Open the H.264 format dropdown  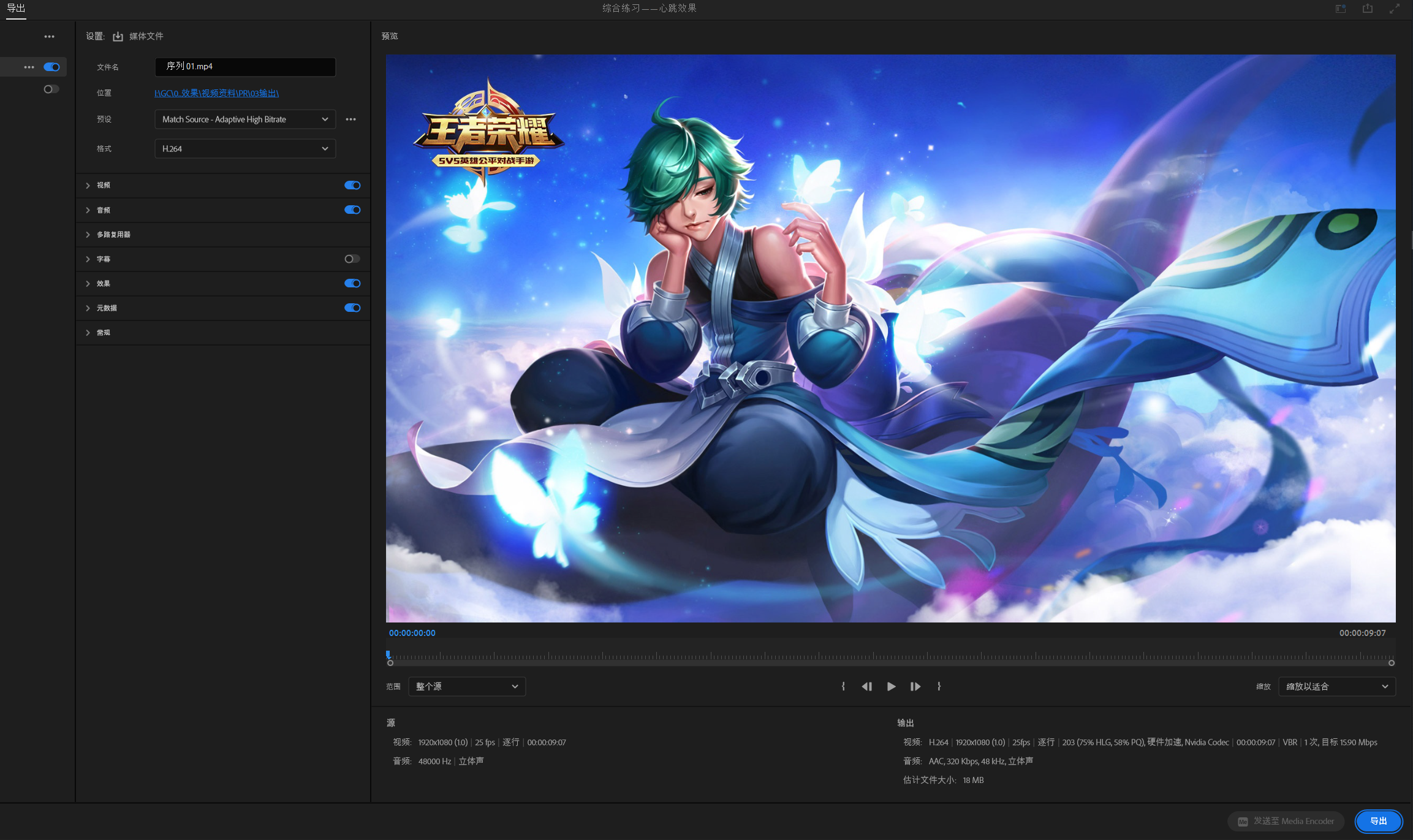click(x=245, y=149)
